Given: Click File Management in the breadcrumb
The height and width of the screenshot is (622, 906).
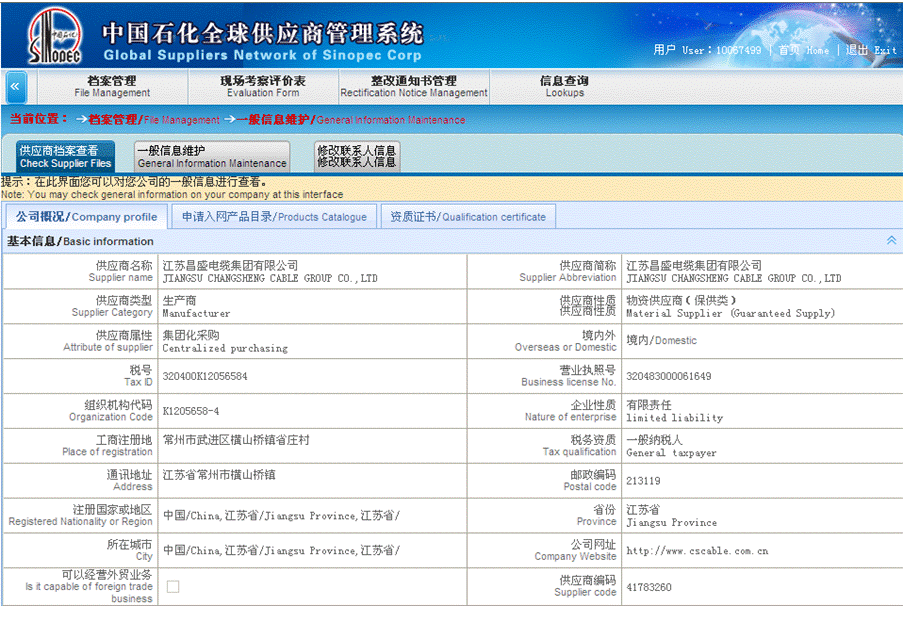Looking at the screenshot, I should [x=154, y=120].
